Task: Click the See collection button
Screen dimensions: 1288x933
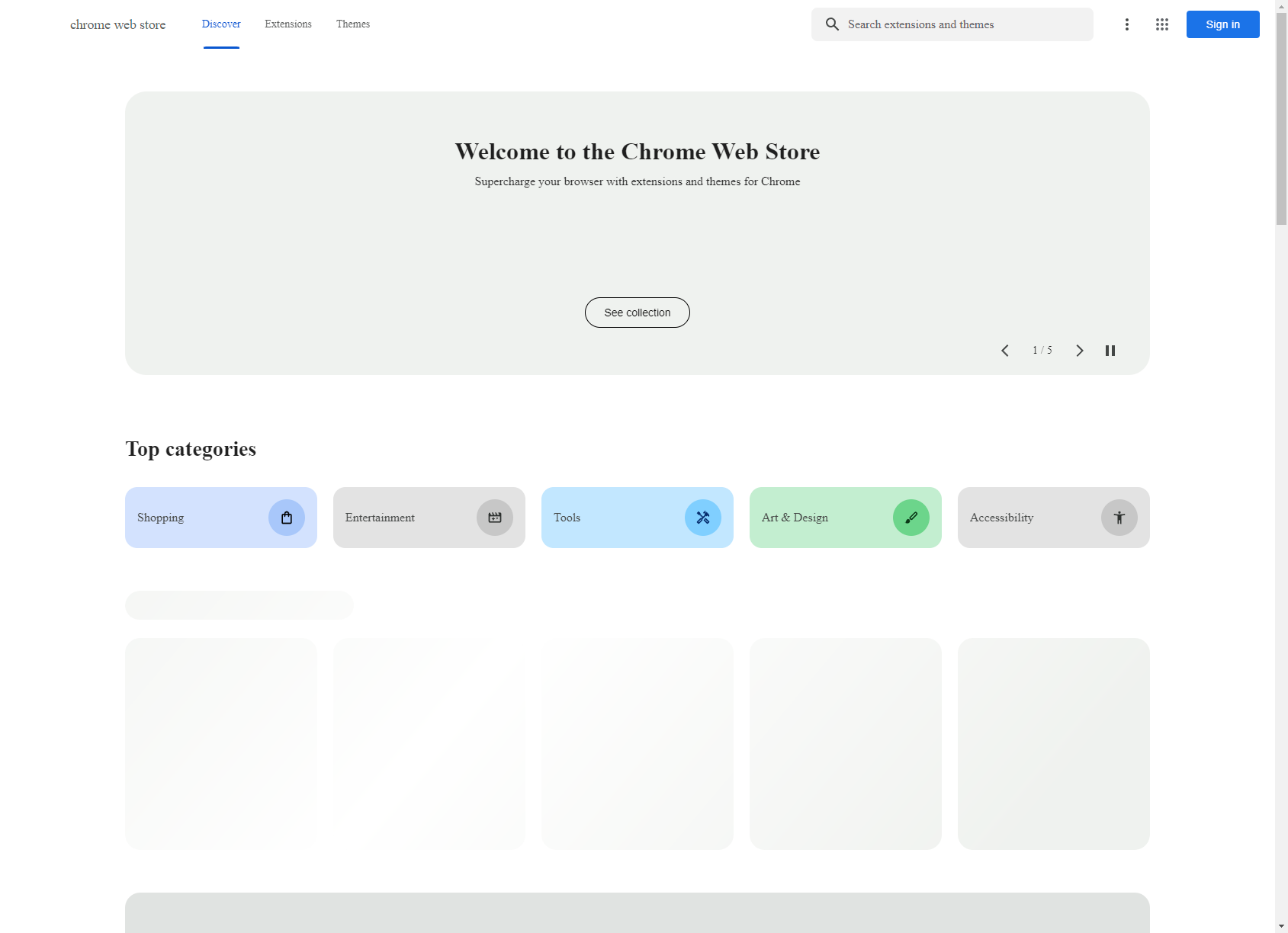Action: click(x=638, y=313)
